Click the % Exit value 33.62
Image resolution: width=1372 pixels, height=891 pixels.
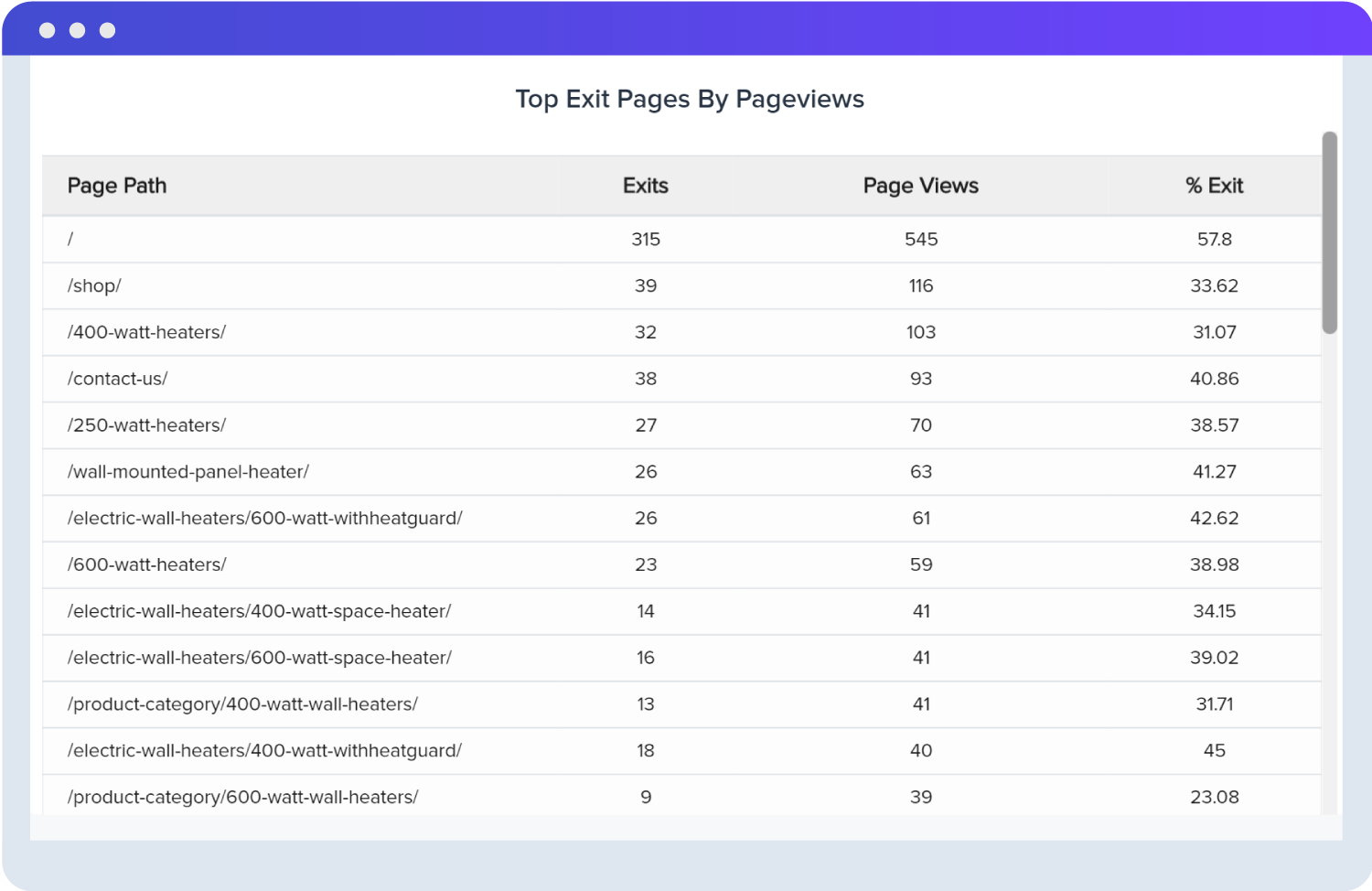(1215, 285)
